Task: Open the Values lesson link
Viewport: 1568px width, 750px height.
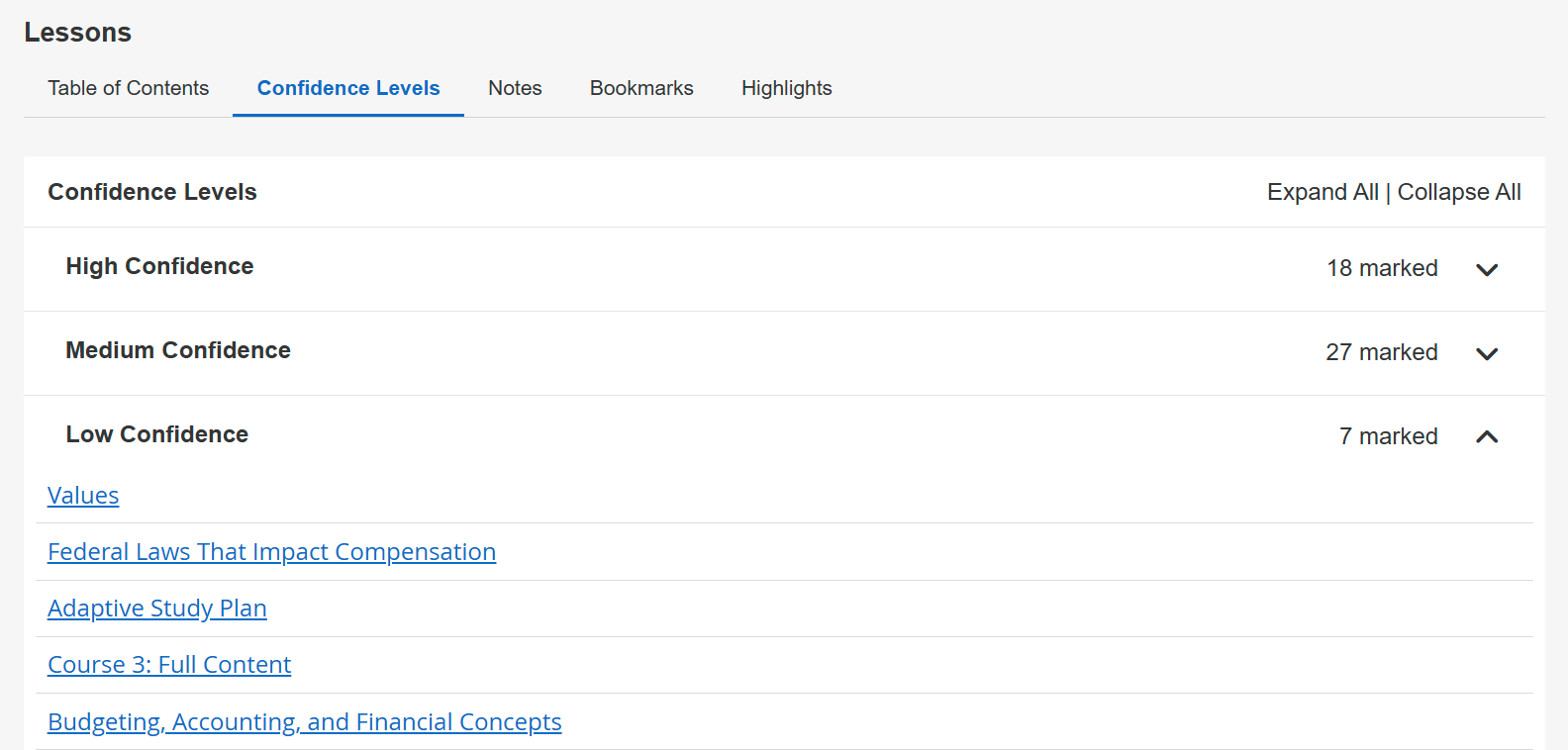Action: click(x=83, y=496)
